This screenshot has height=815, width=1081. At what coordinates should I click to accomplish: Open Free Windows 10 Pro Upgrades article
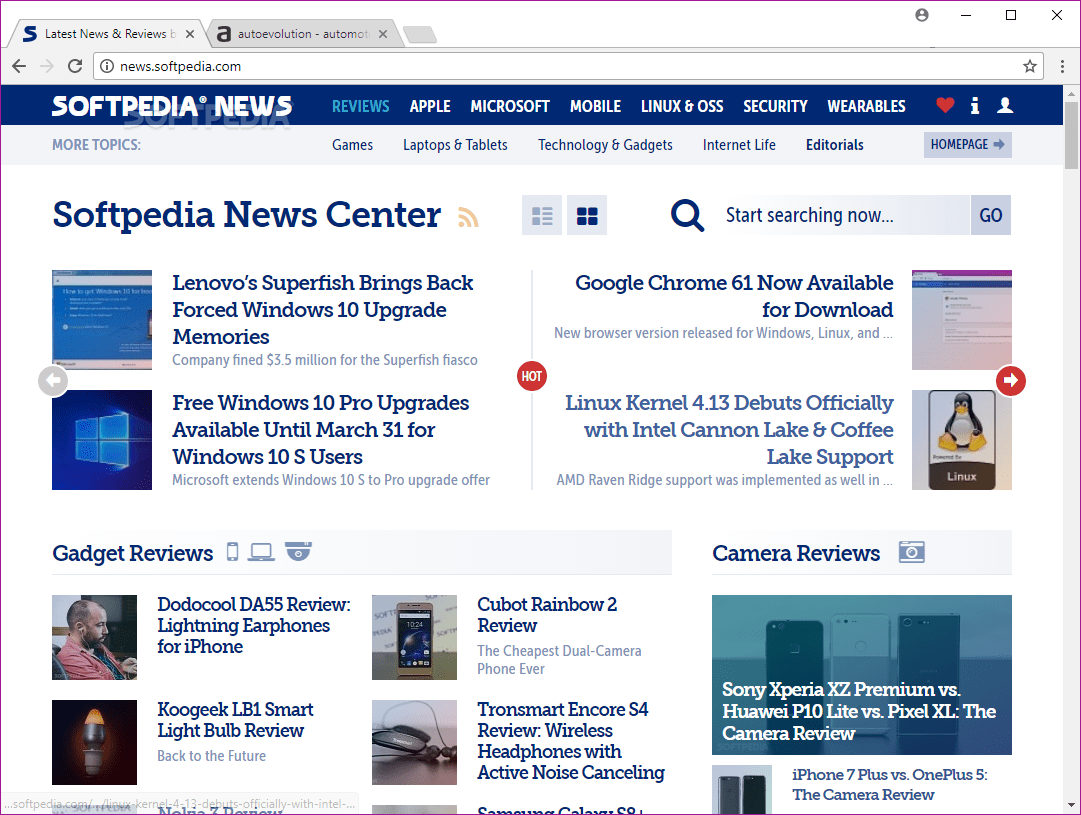click(321, 430)
